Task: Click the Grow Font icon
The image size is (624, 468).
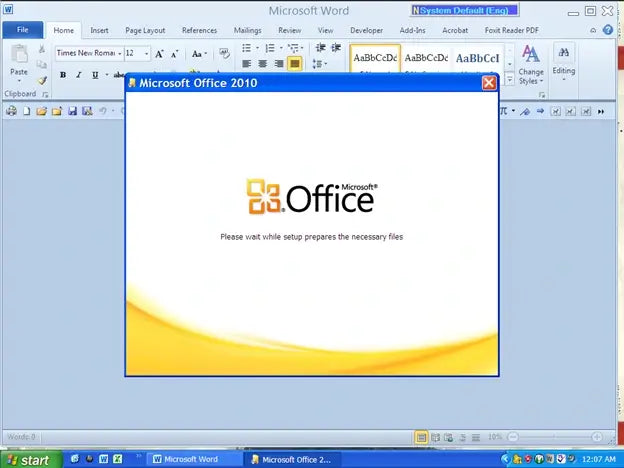Action: click(159, 54)
